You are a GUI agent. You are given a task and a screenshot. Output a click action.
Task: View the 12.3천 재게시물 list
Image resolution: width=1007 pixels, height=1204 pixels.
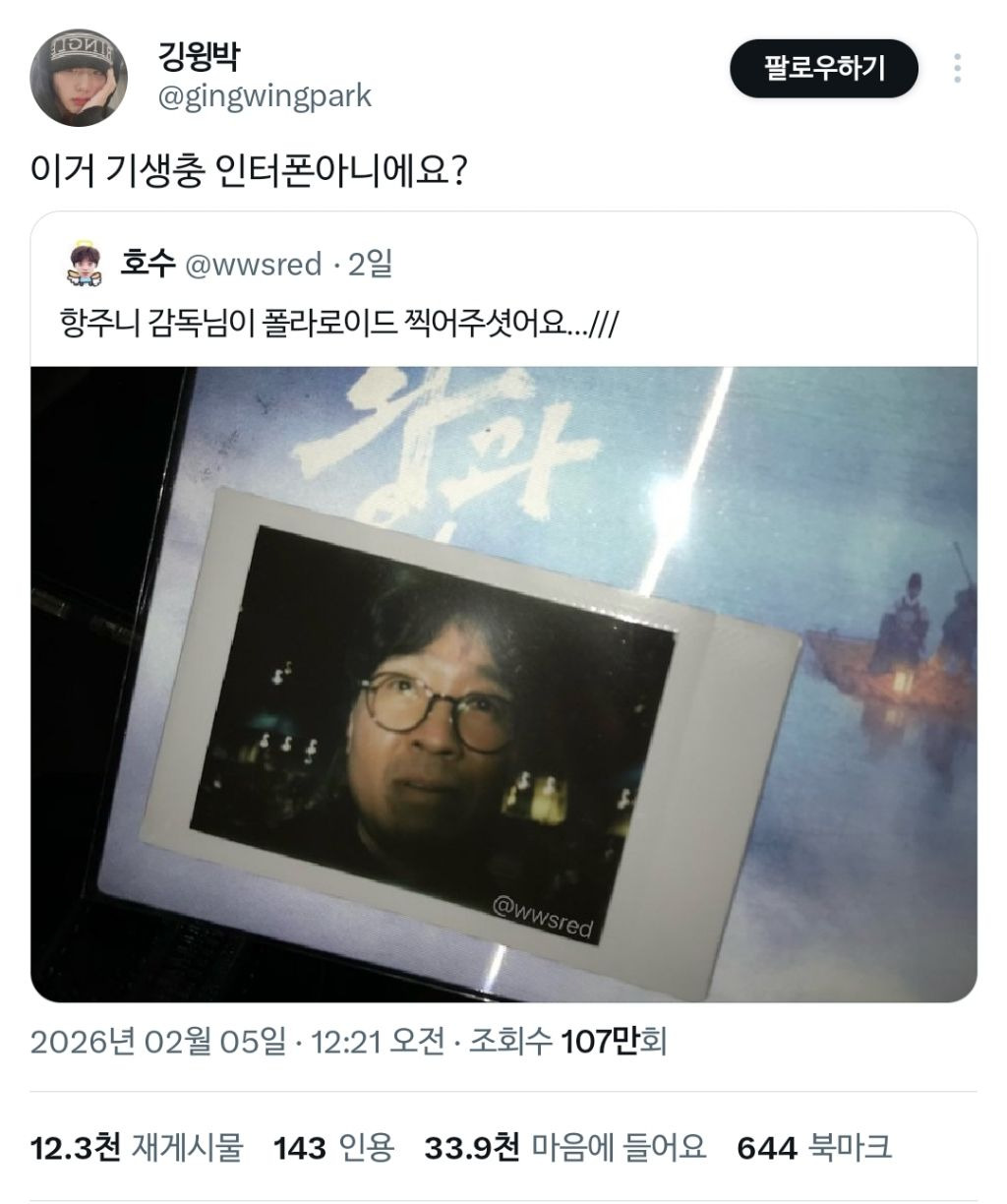(136, 1146)
